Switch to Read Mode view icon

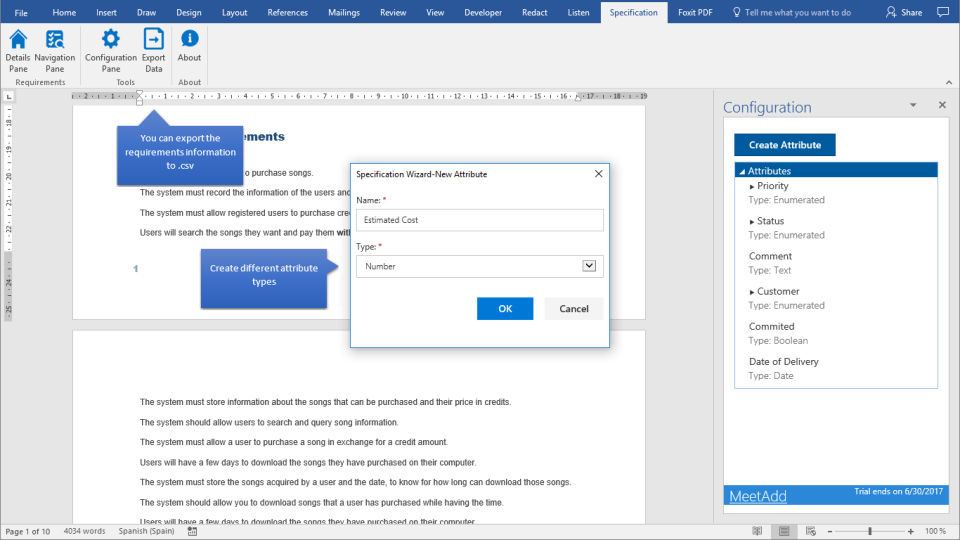pos(757,531)
